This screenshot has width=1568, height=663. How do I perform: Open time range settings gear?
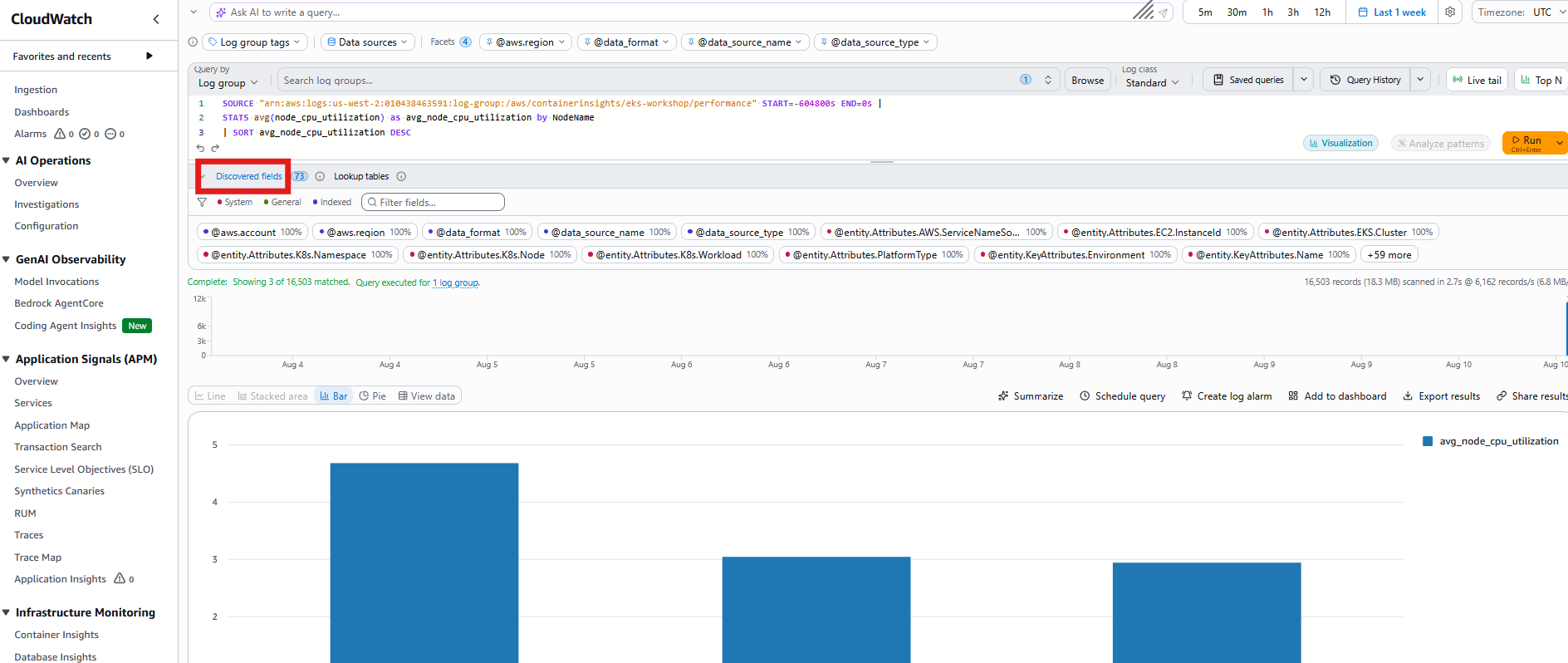pos(1450,12)
